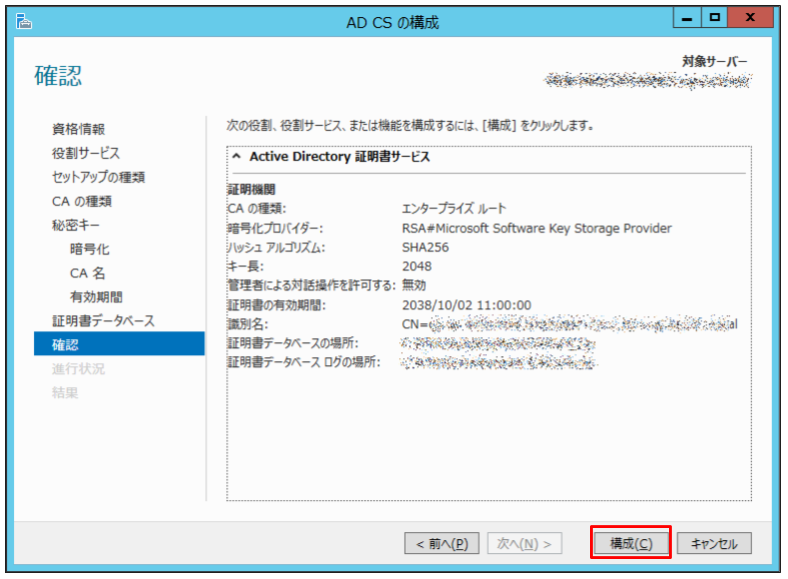Click the ハッシュ アルゴリズム: label
Viewport: 788px width, 579px height.
[276, 248]
